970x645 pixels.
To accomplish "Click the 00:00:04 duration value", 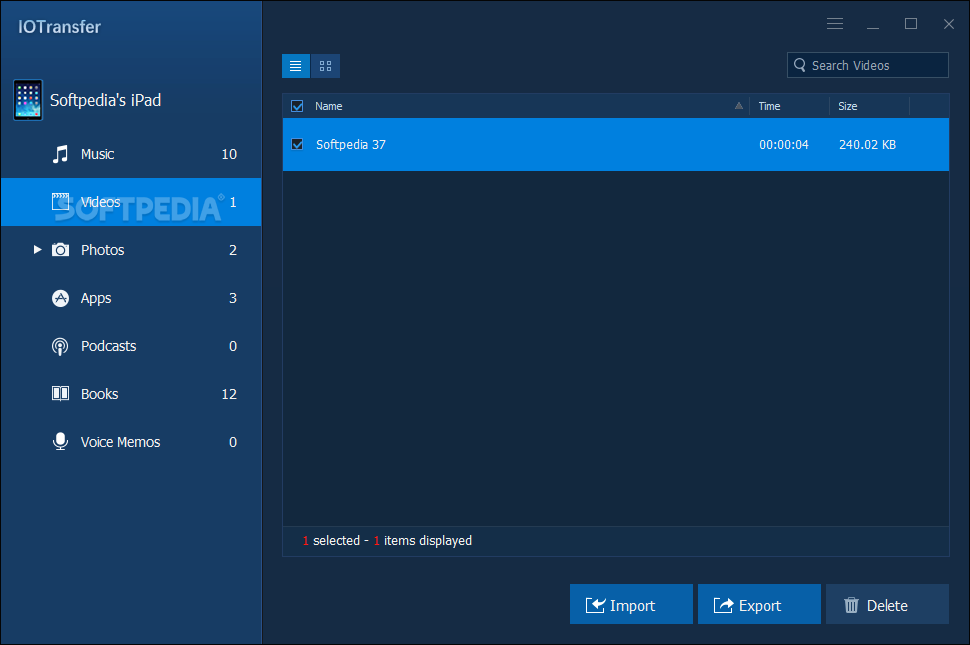I will pos(784,145).
